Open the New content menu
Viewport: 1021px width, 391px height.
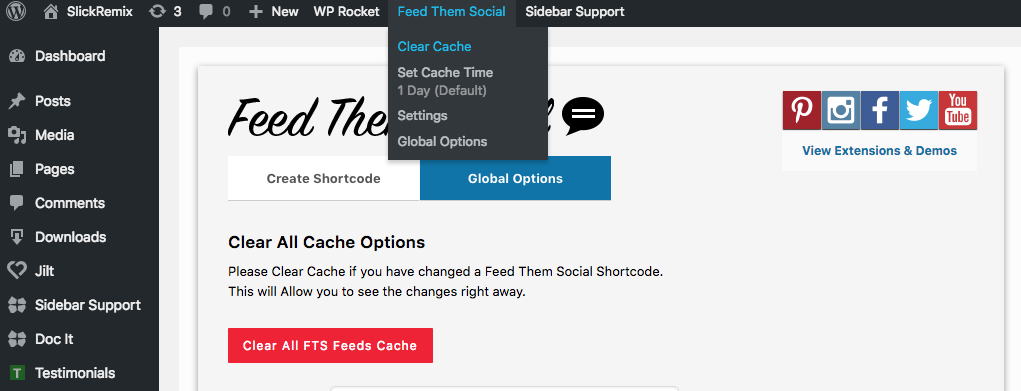click(273, 12)
